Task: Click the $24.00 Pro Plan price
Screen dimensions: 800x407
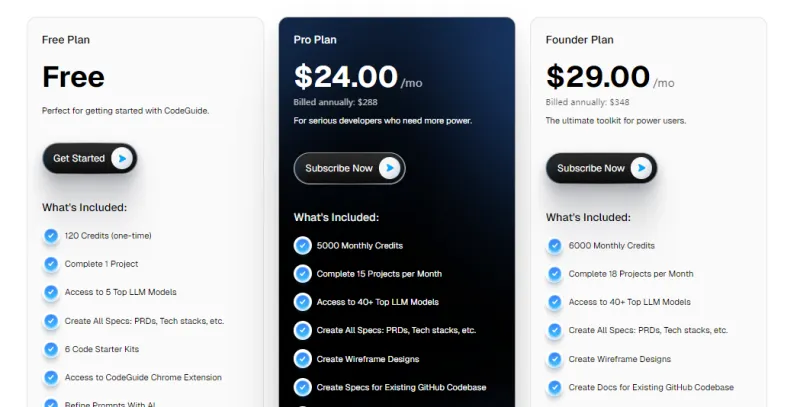Action: [345, 76]
